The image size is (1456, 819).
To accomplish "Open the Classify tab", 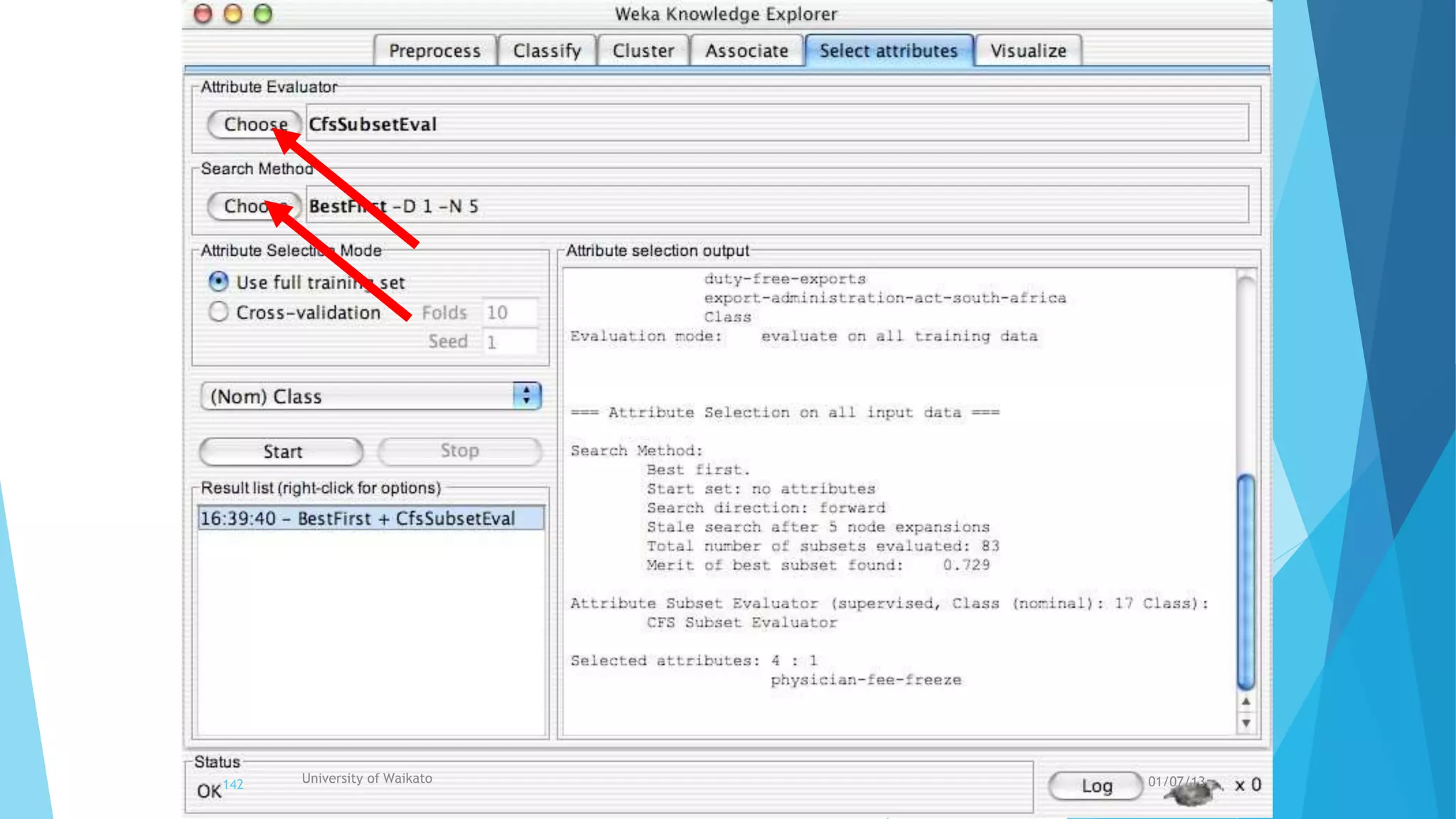I will click(547, 51).
